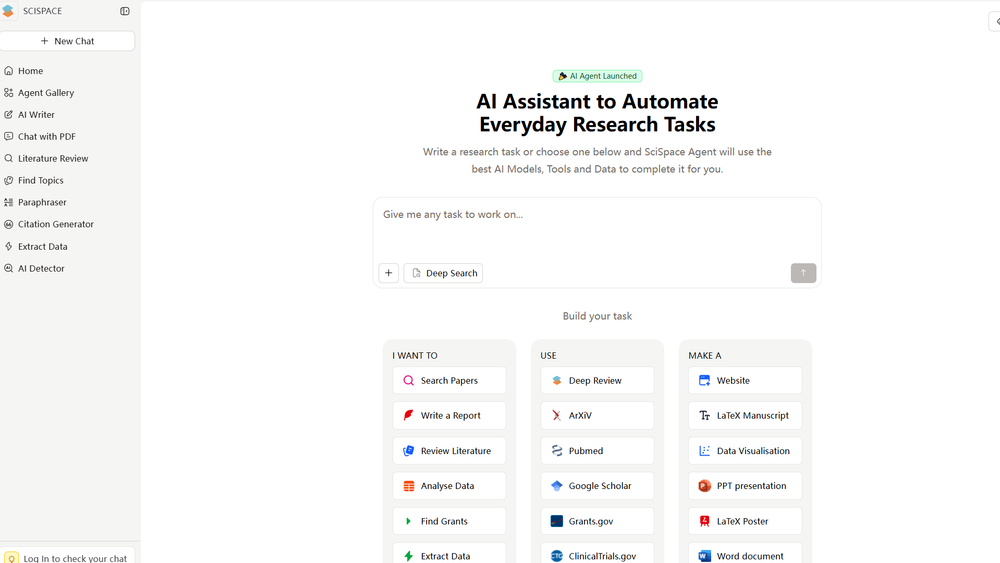Choose Website under MAKE A
The image size is (1000, 563).
tap(745, 381)
